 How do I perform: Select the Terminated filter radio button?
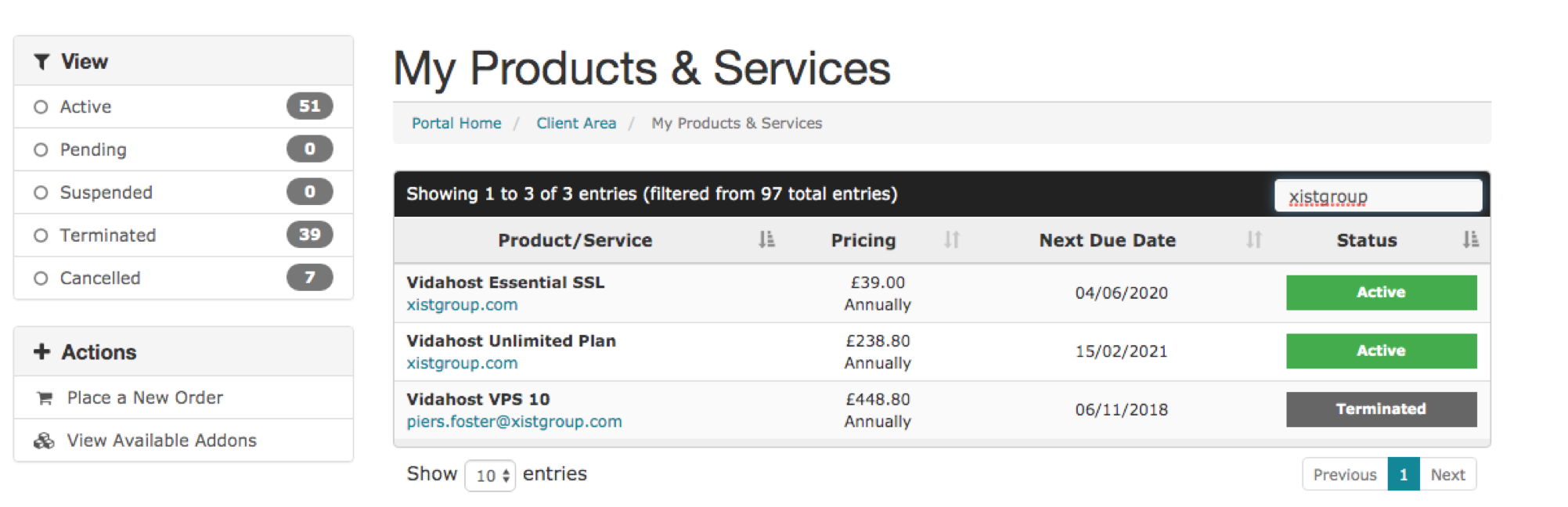(41, 236)
